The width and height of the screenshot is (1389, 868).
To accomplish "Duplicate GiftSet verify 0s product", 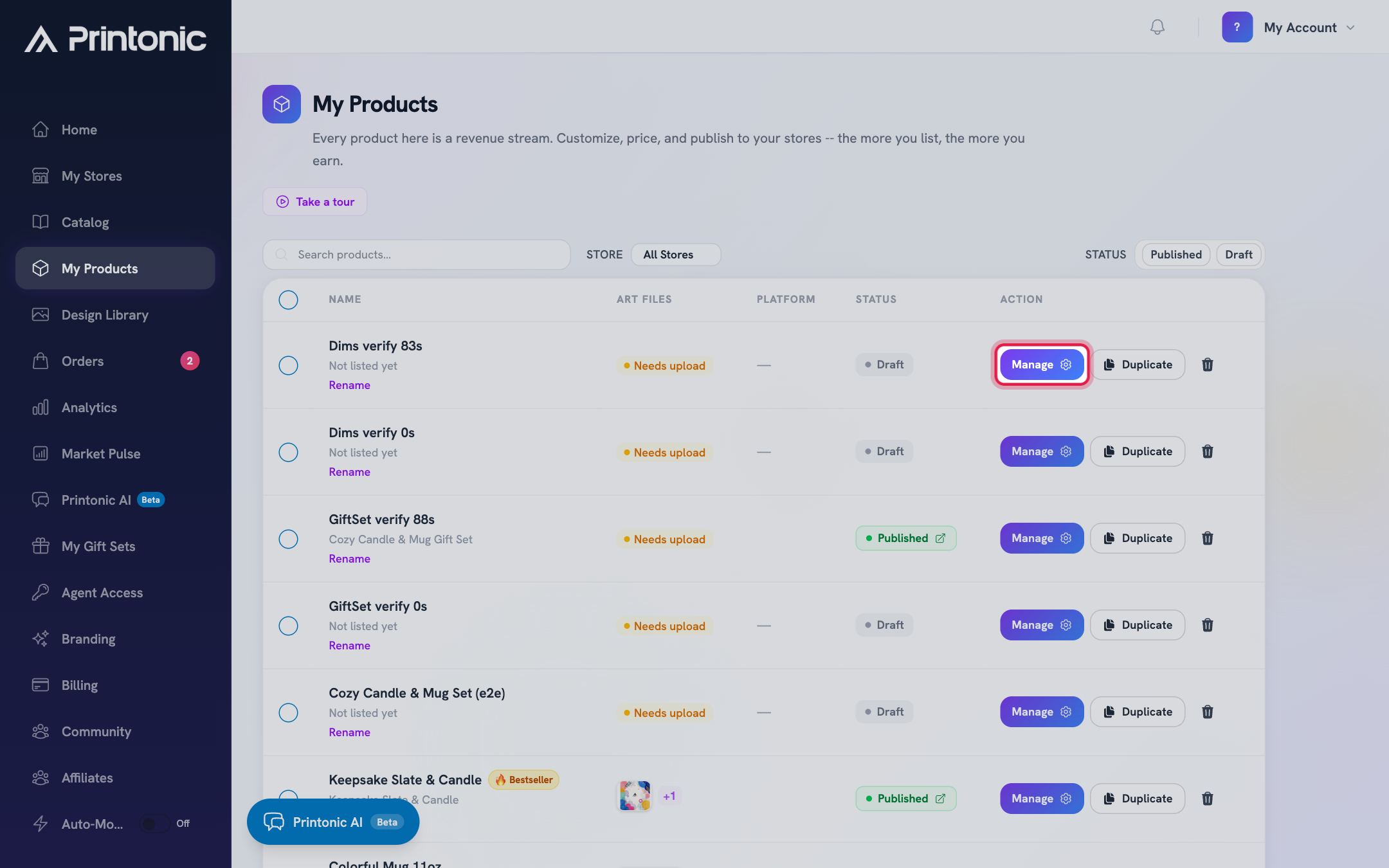I will coord(1138,625).
